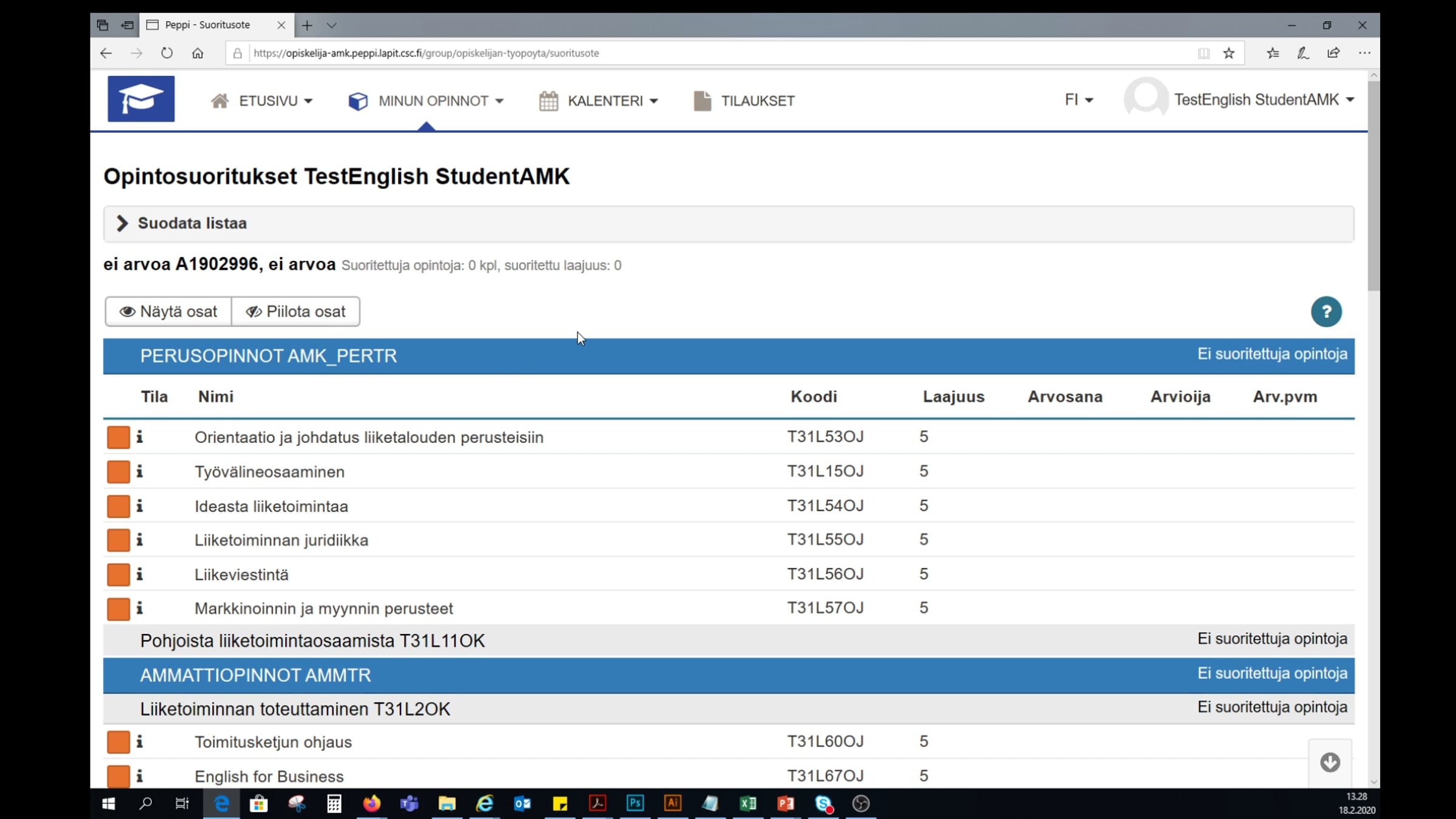
Task: Open a new browser tab
Action: (x=307, y=25)
